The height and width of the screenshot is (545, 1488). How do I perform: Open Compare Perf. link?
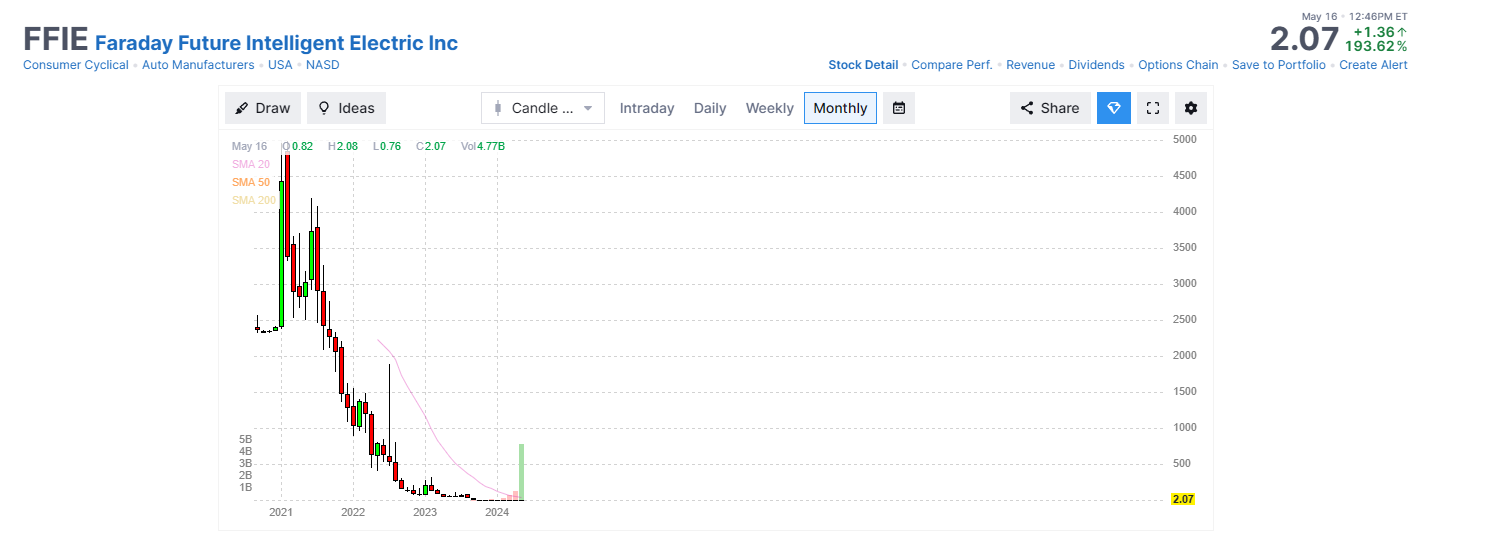click(952, 65)
